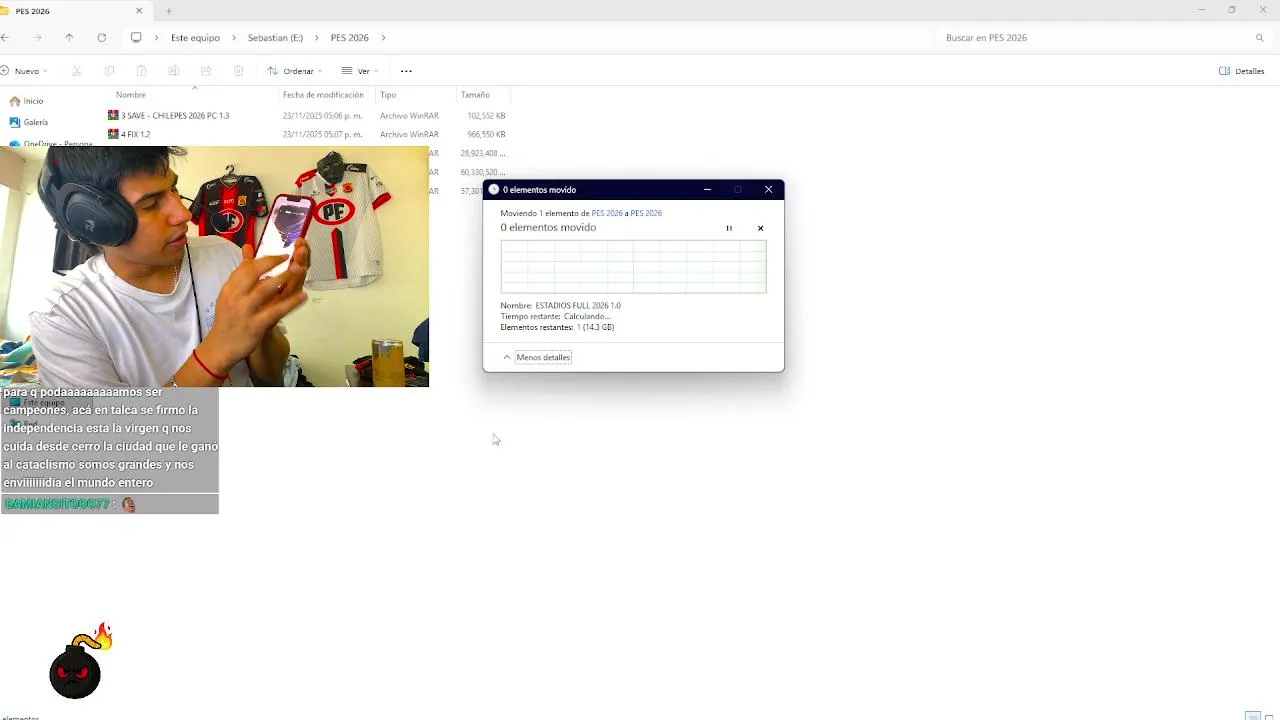1280x720 pixels.
Task: Click date 23/11/2025 05:07 p. m.
Action: point(322,134)
